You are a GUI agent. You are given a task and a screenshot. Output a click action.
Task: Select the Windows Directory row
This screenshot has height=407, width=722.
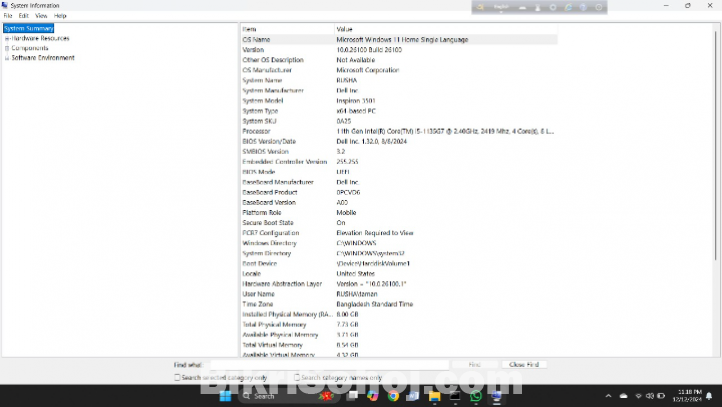click(x=399, y=243)
